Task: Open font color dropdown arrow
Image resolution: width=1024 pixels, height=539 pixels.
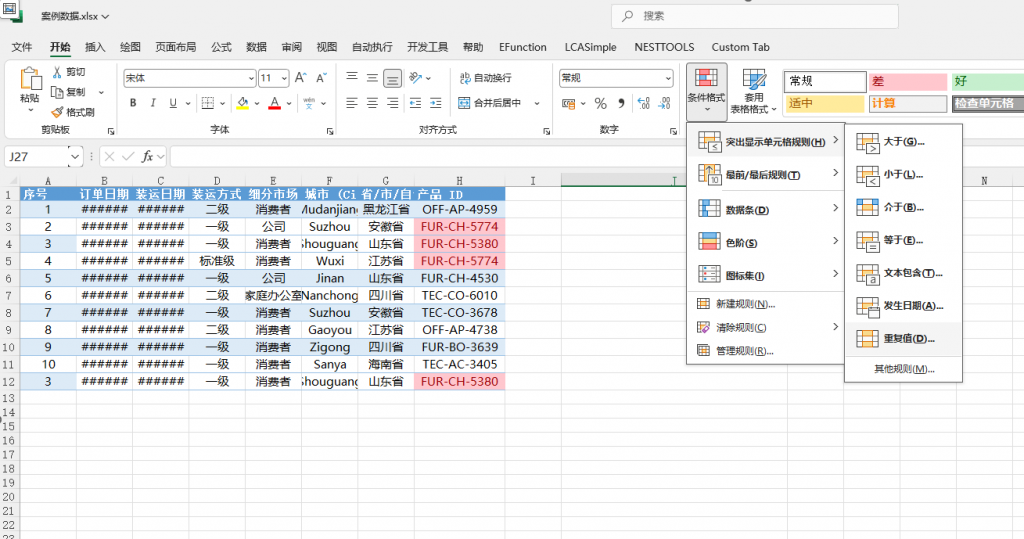Action: click(289, 103)
